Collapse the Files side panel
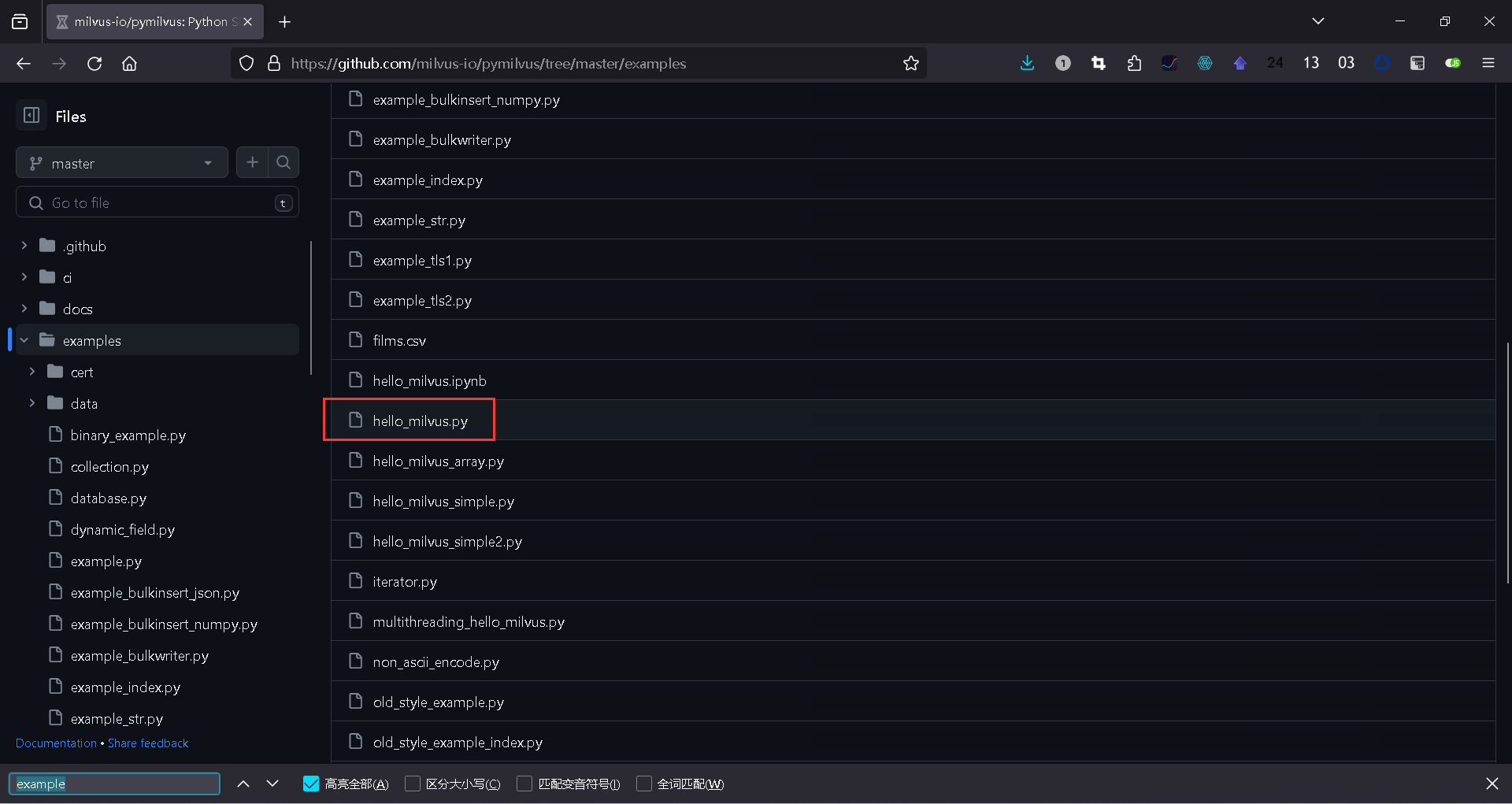 coord(31,116)
